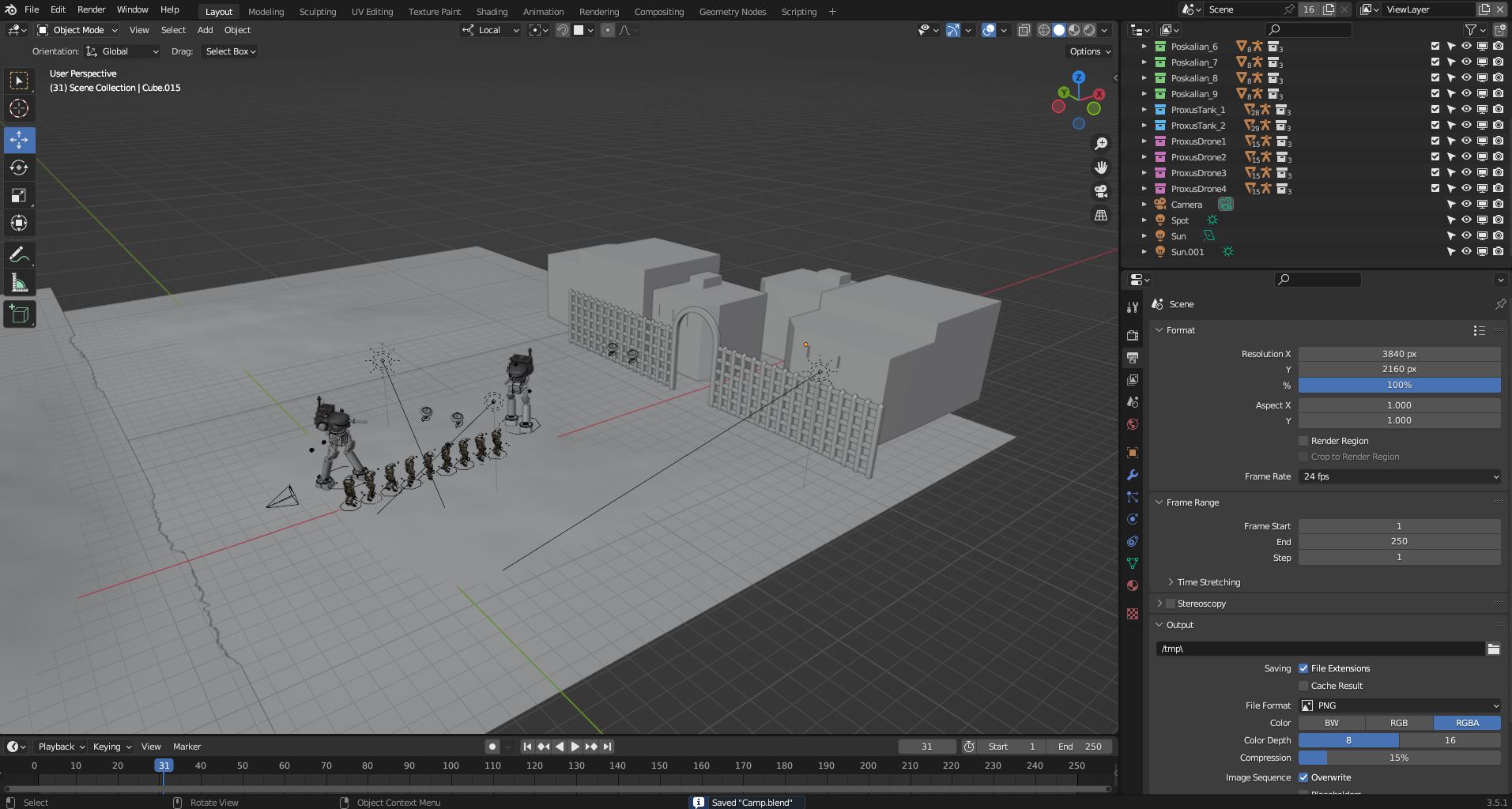Choose the Annotate tool
1512x809 pixels.
(19, 255)
